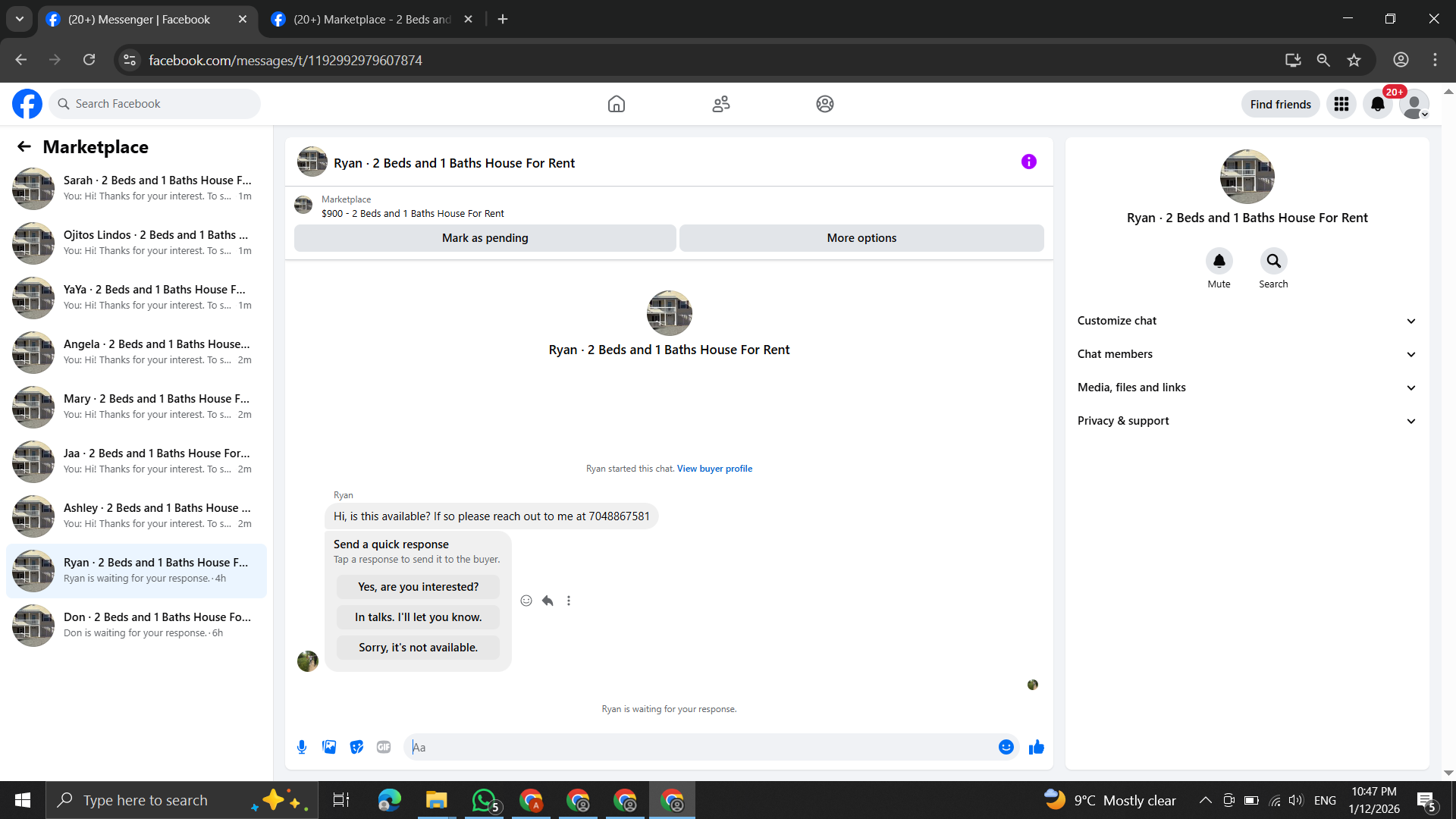Open WhatsApp from the Windows taskbar
The width and height of the screenshot is (1456, 819).
tap(484, 800)
